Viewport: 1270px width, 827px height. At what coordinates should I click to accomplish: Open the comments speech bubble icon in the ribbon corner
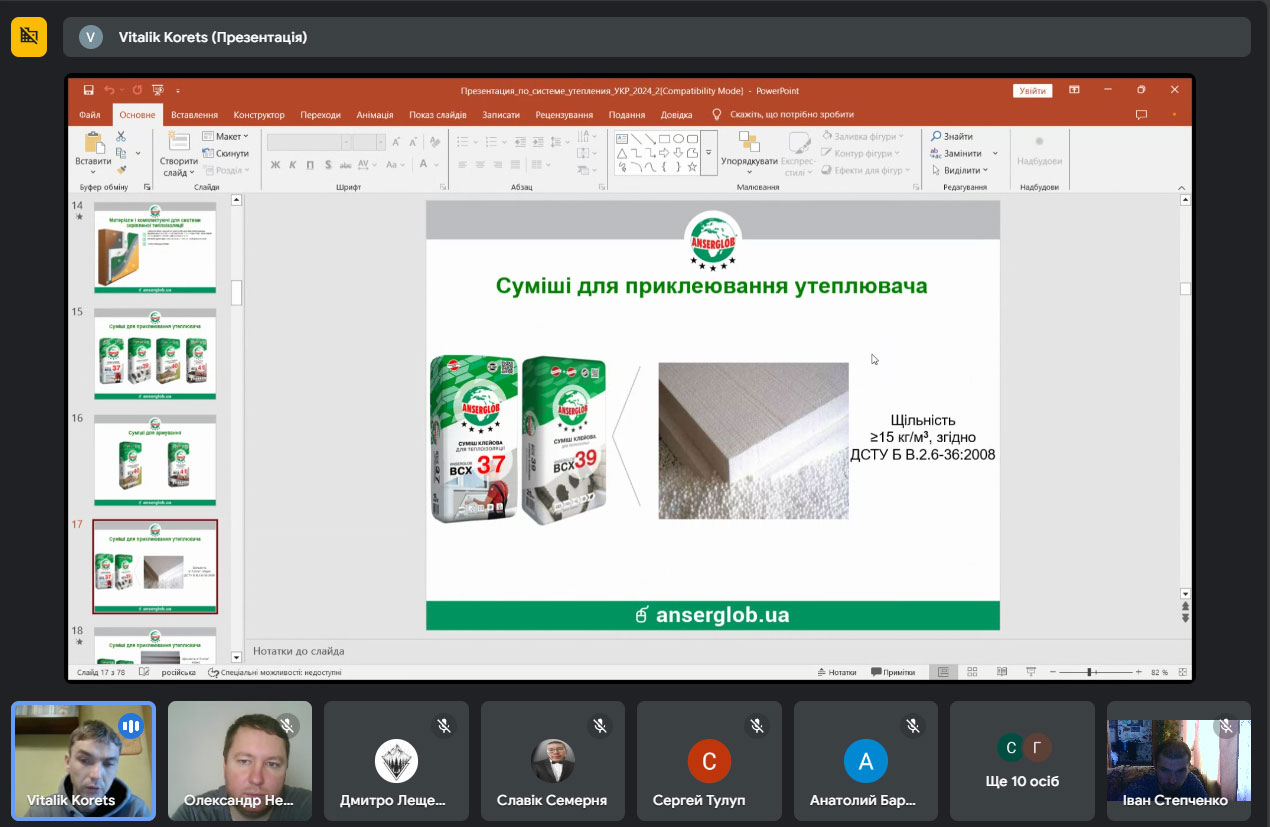coord(1141,115)
